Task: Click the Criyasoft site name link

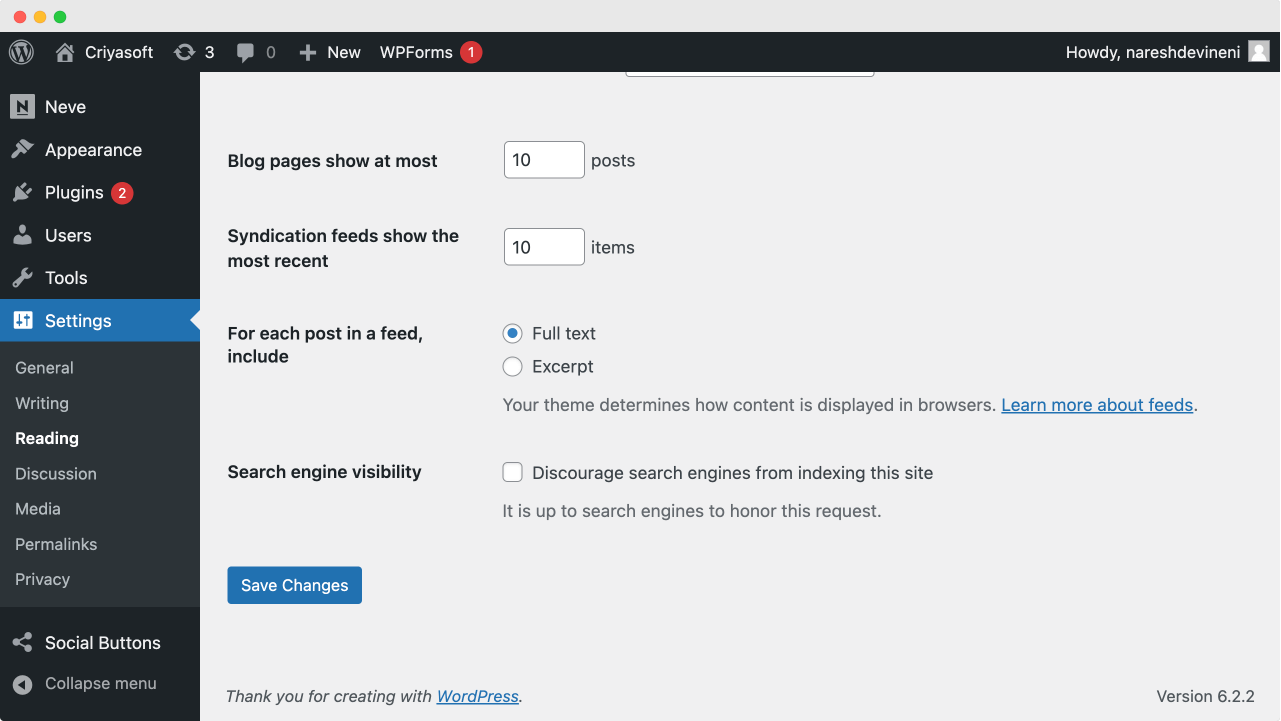Action: point(119,52)
